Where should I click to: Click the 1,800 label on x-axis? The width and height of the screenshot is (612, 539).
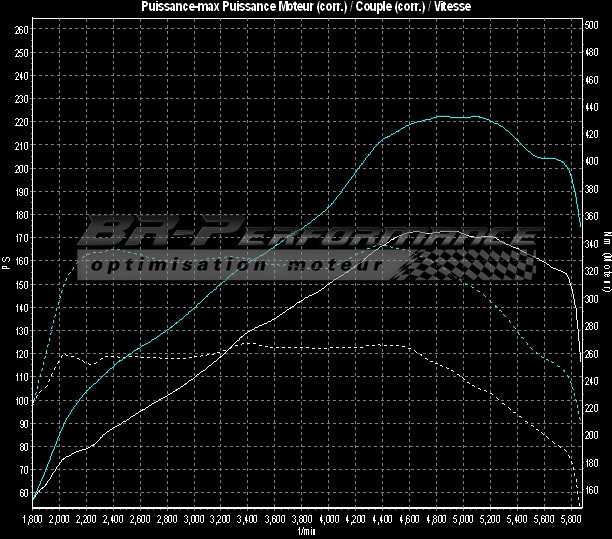pyautogui.click(x=32, y=521)
